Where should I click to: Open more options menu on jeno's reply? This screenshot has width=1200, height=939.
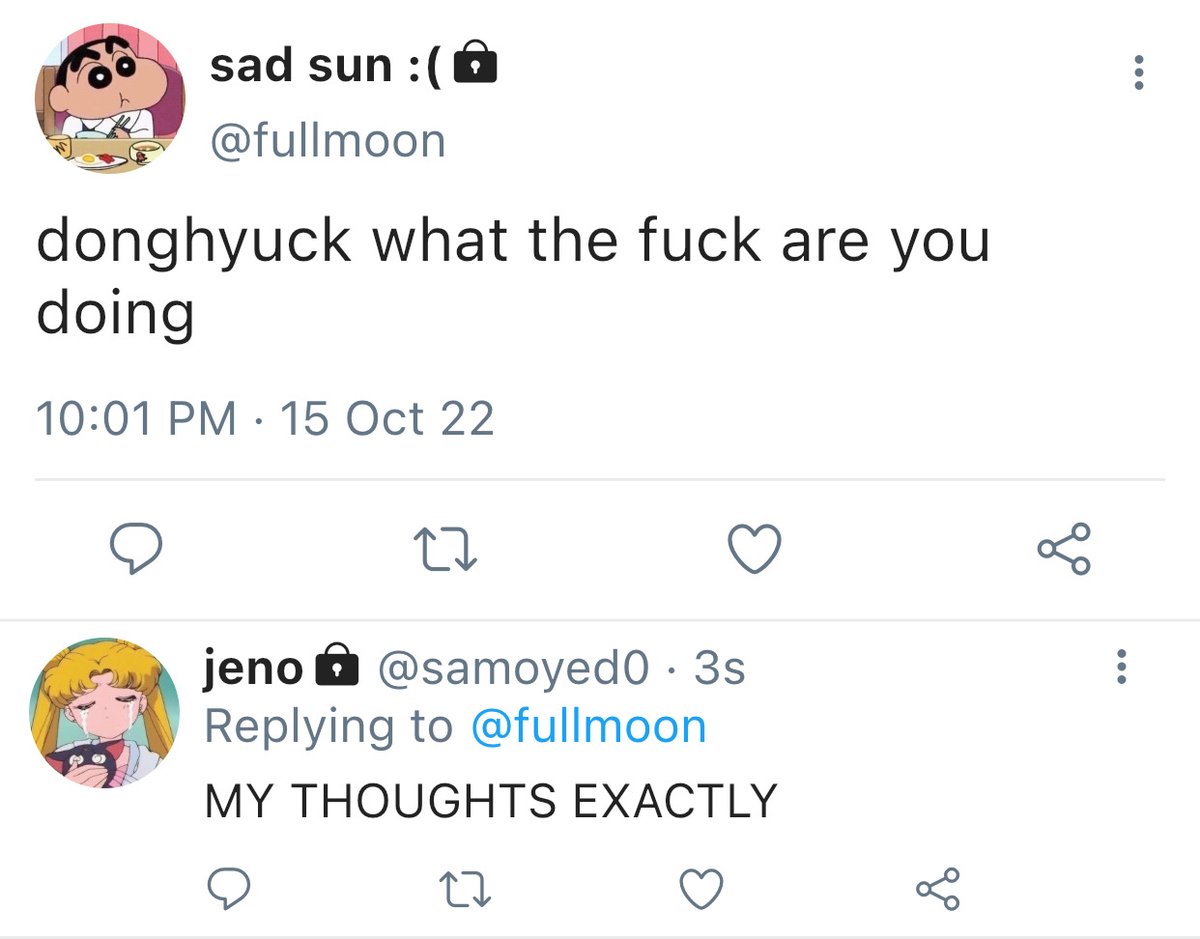coord(1121,667)
